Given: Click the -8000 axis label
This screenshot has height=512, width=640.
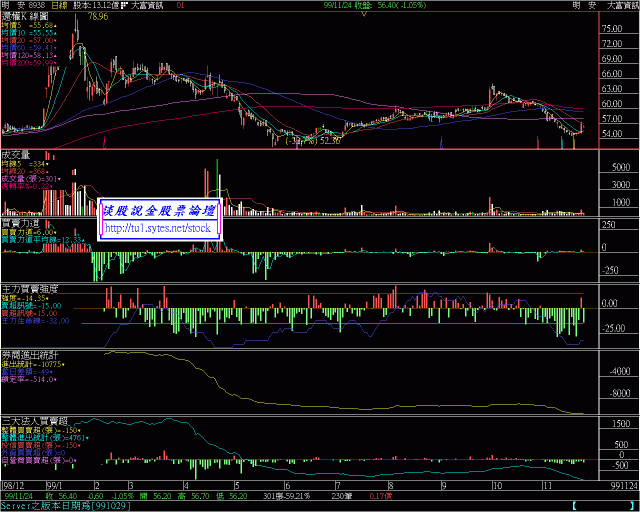Looking at the screenshot, I should click(x=620, y=394).
